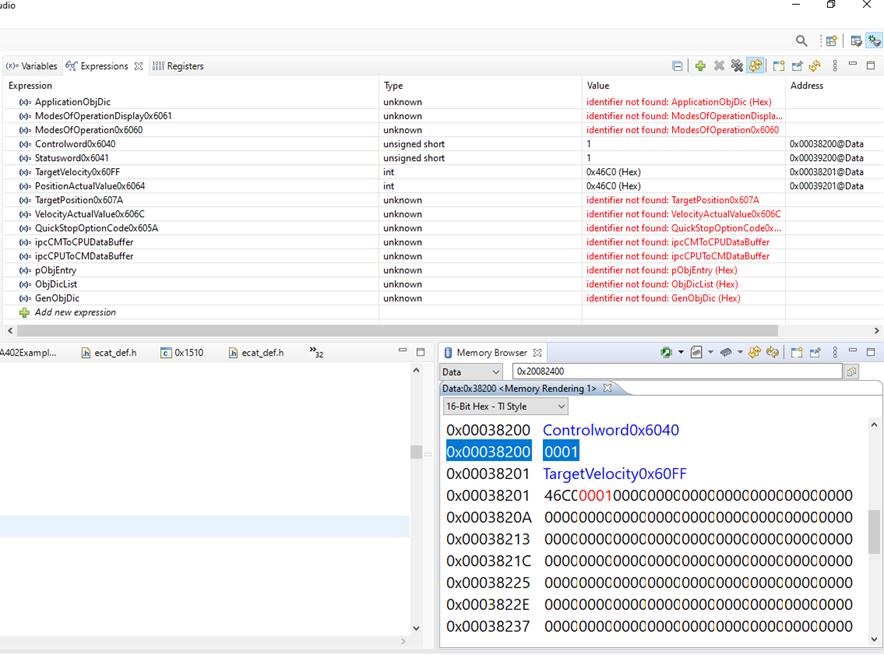
Task: Expand the chip icon's dropdown arrow
Action: (x=740, y=353)
